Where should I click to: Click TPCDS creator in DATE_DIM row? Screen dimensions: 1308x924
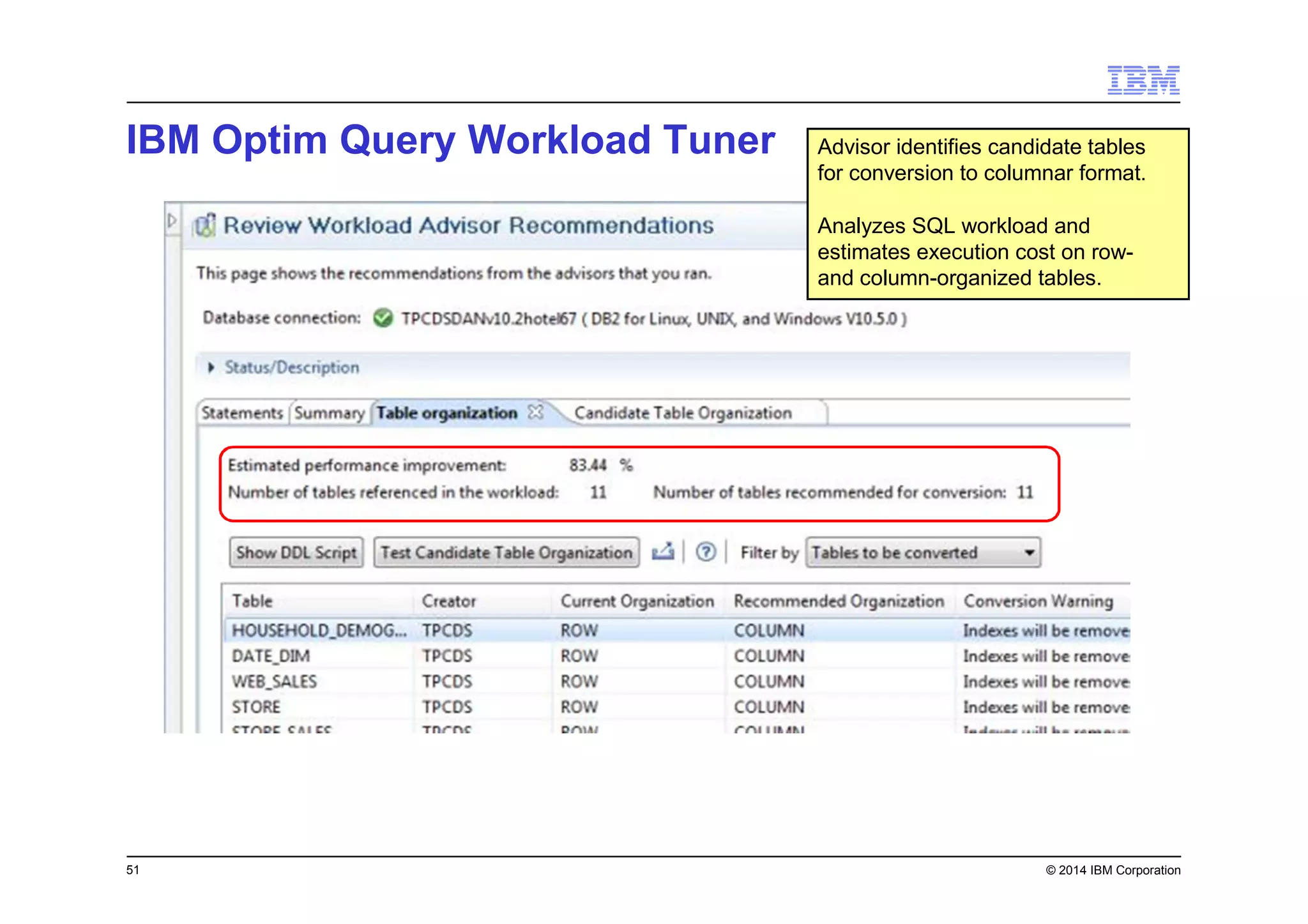(x=447, y=656)
